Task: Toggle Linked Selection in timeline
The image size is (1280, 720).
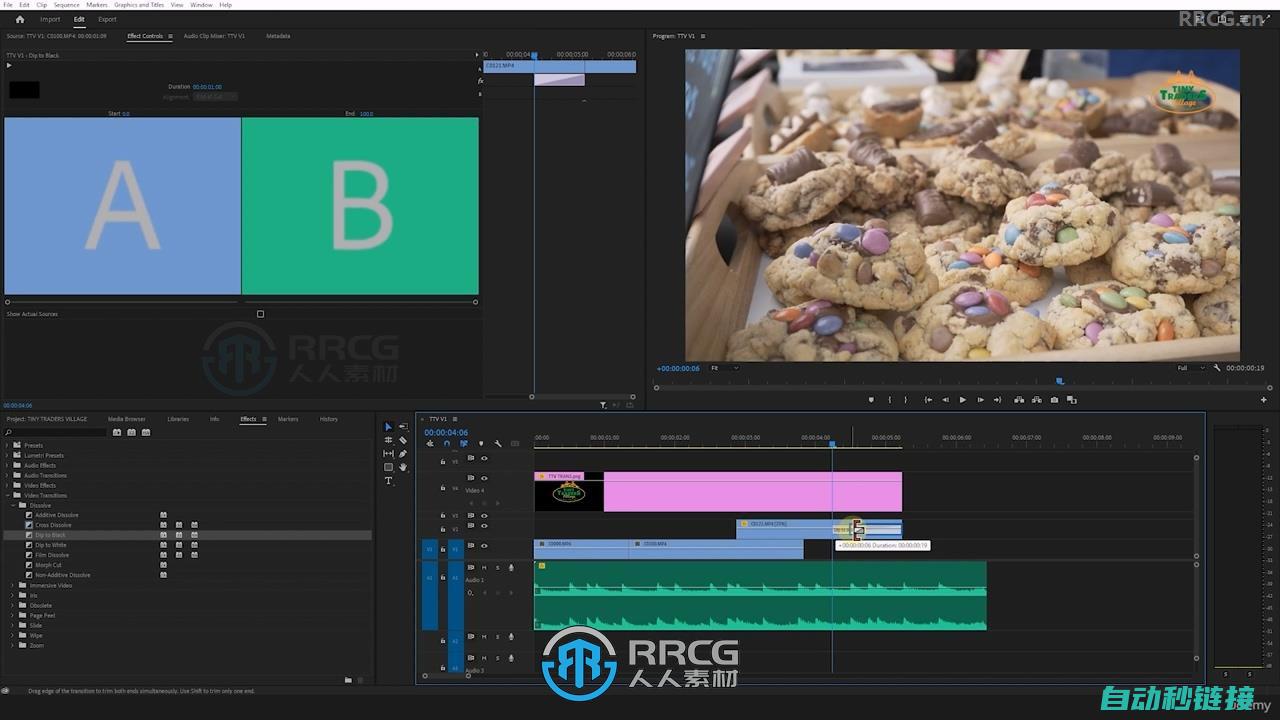Action: (464, 444)
